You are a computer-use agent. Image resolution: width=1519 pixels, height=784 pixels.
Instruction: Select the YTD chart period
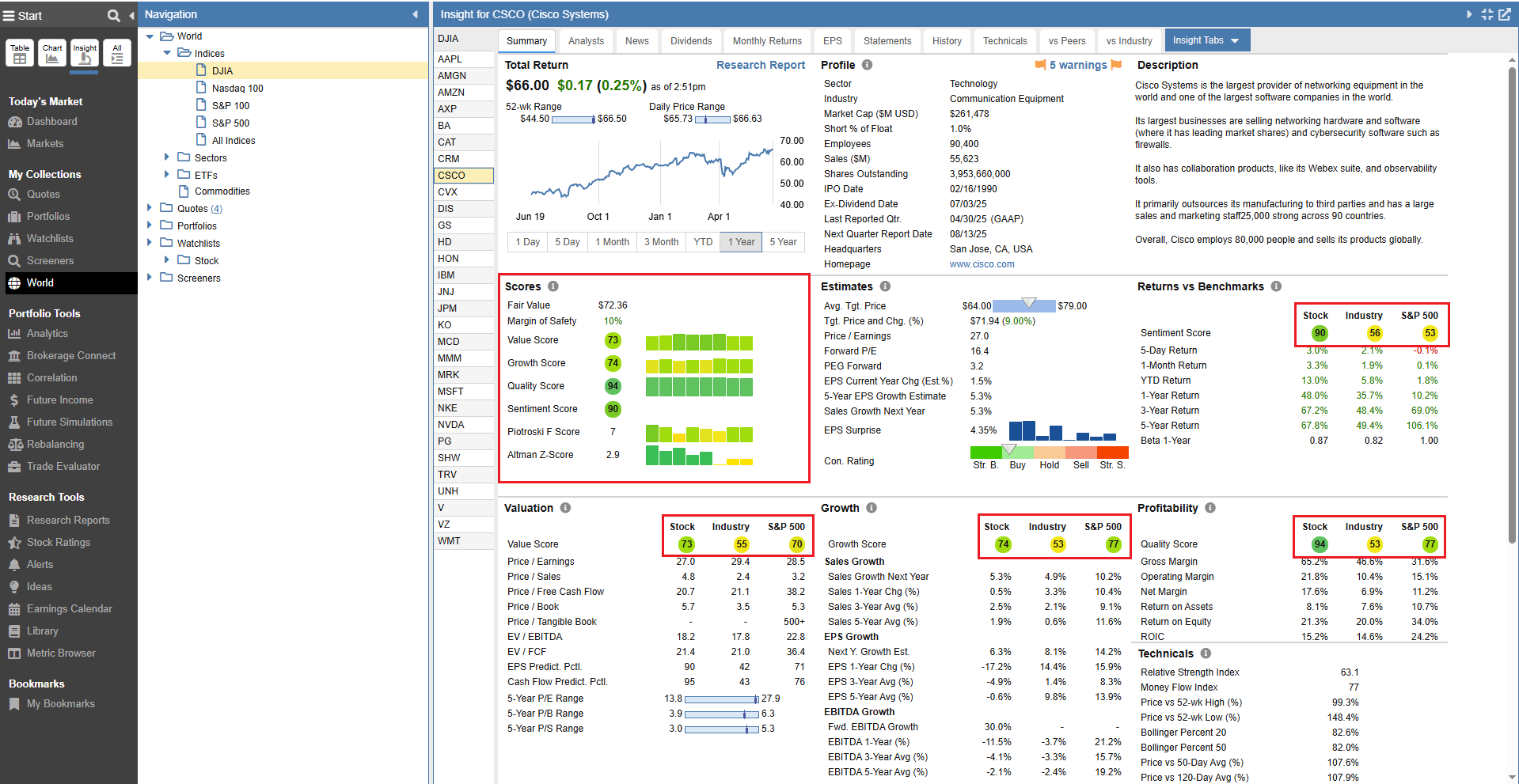coord(703,242)
